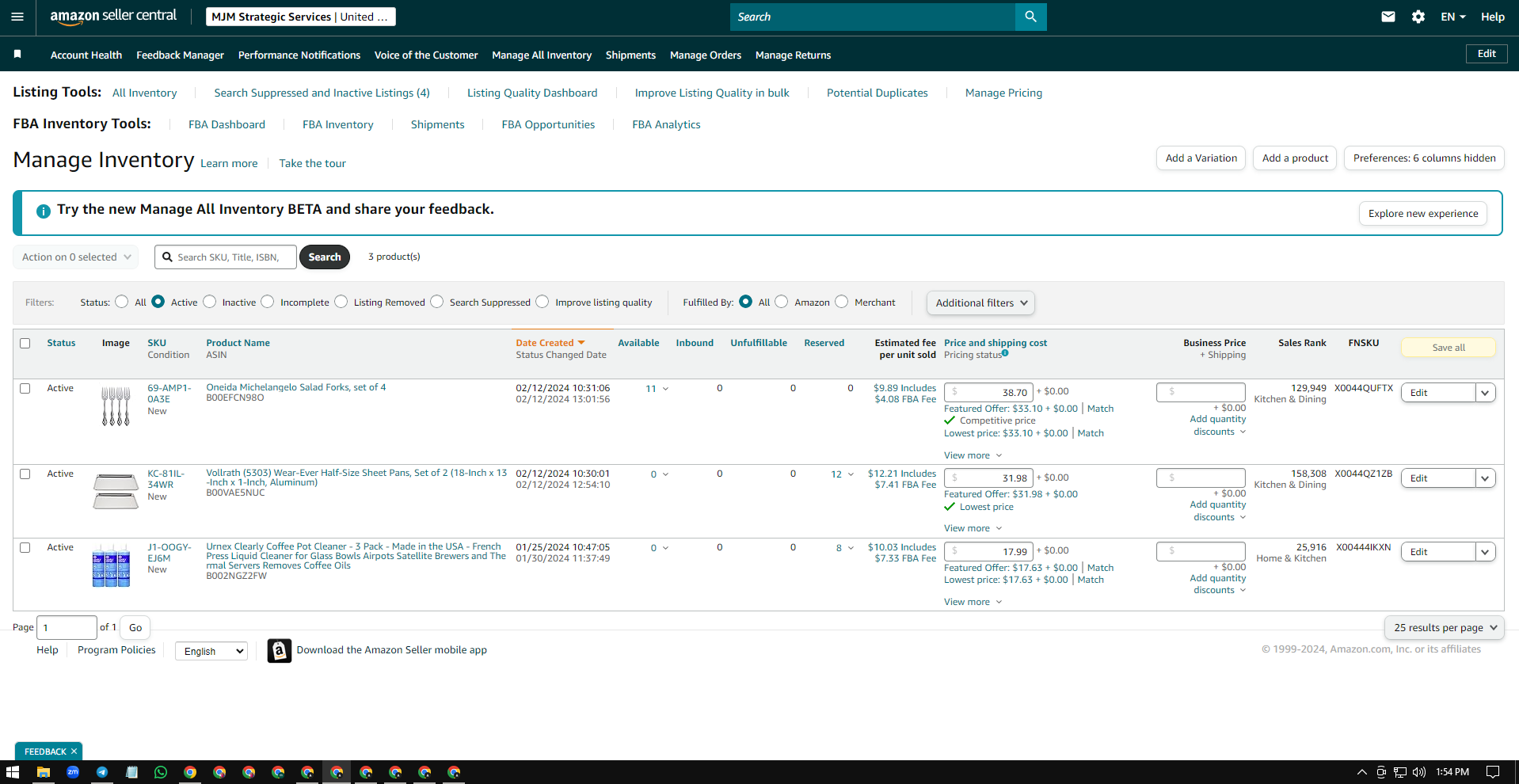
Task: Expand View more under Vollrath pricing
Action: pyautogui.click(x=973, y=528)
